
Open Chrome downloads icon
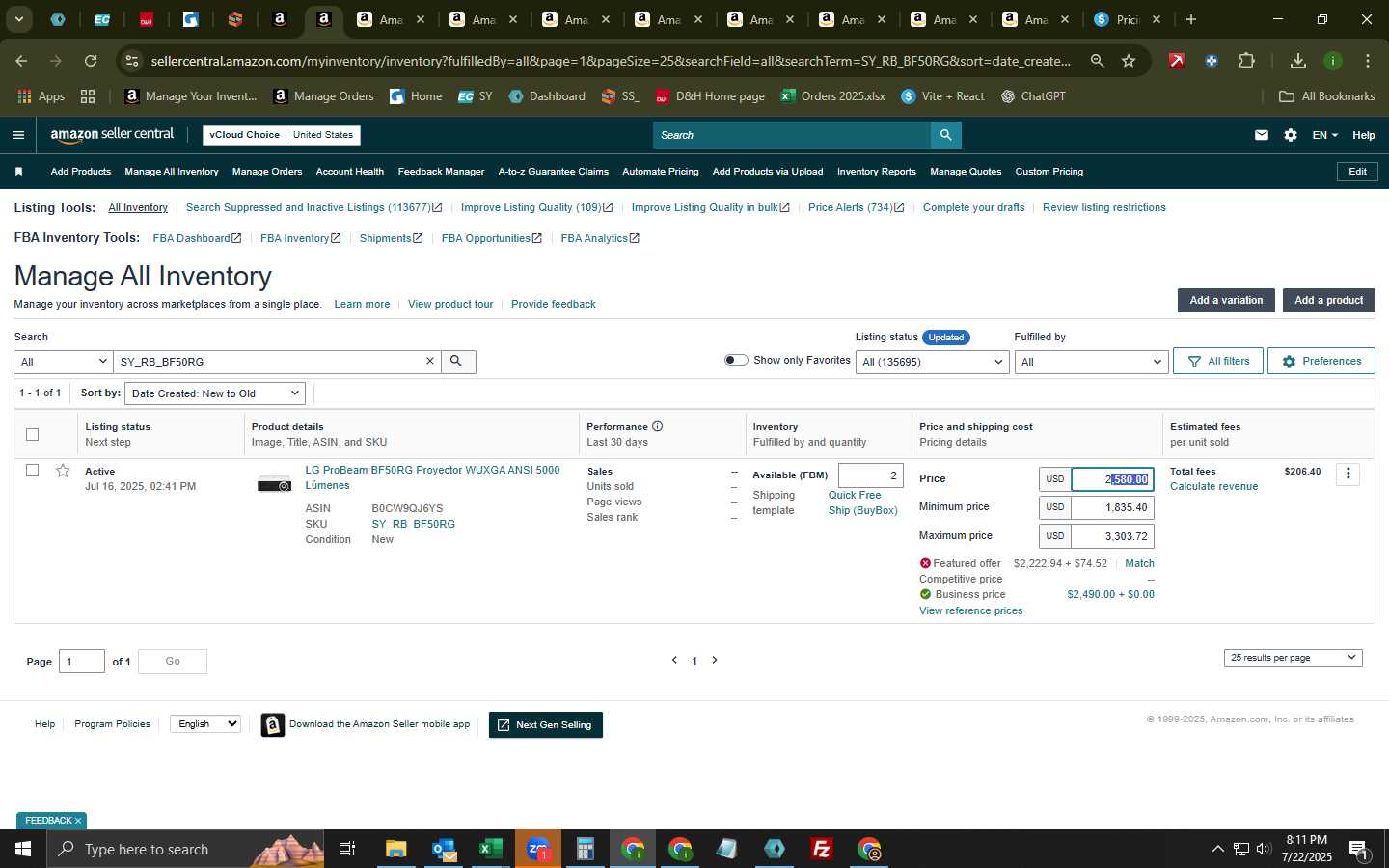pos(1298,61)
